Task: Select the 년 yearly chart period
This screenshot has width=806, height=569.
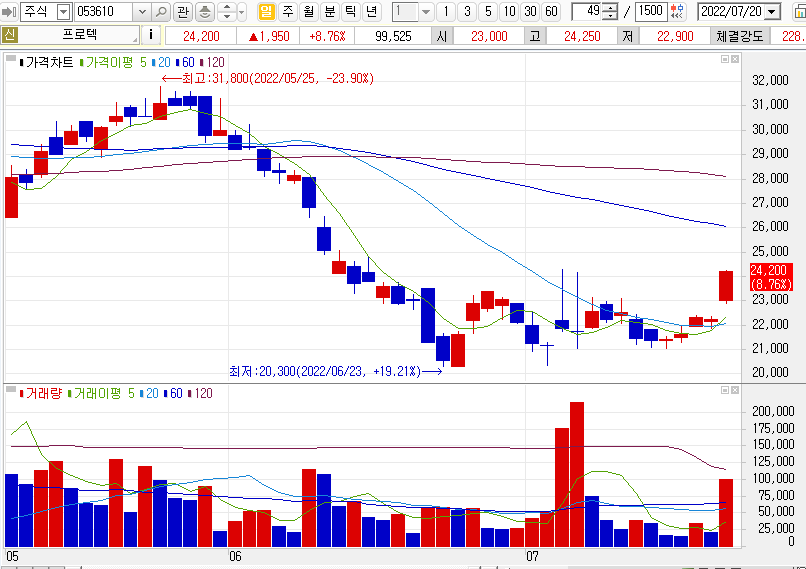Action: coord(371,11)
